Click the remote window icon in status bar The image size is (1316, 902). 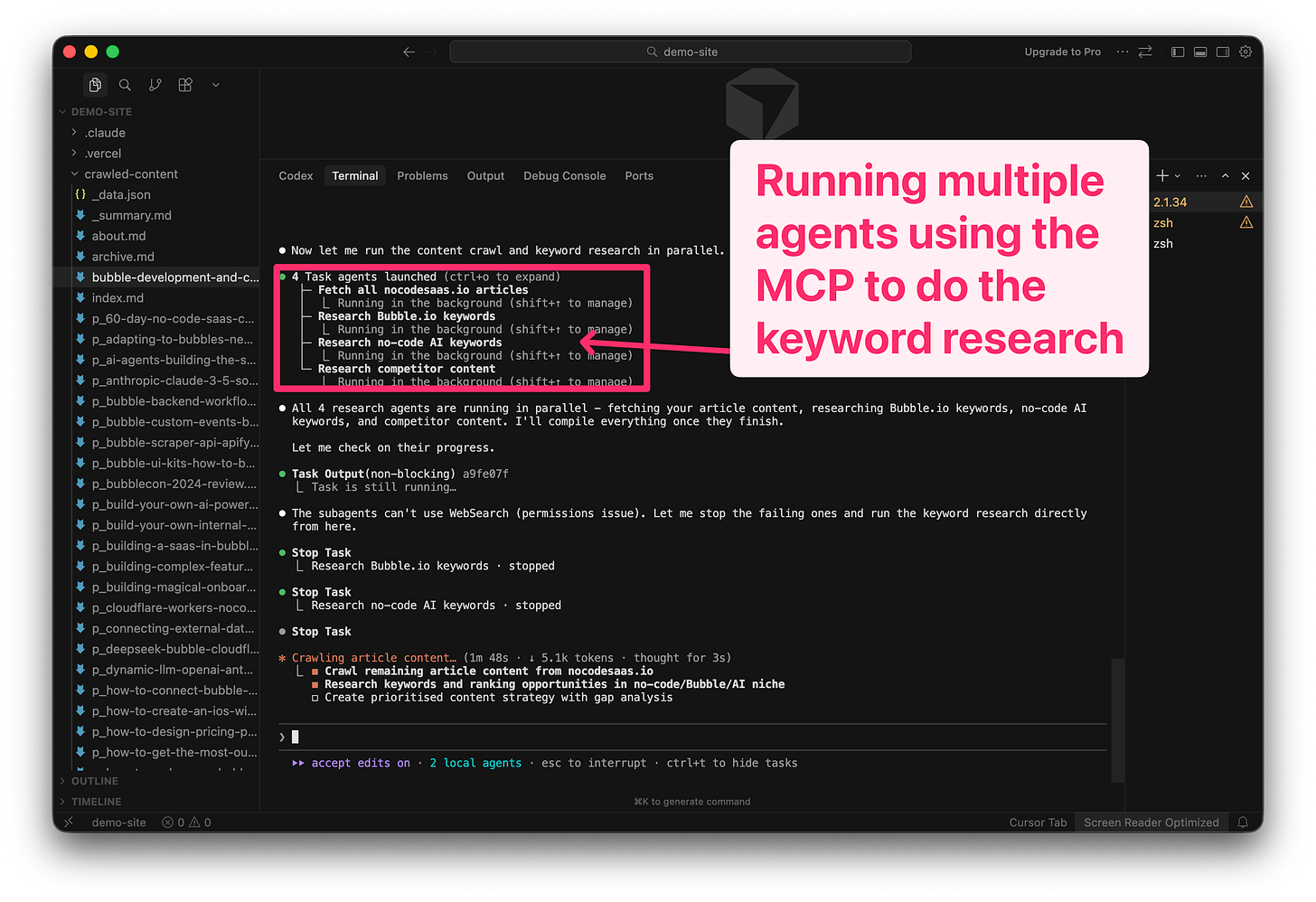(x=69, y=822)
